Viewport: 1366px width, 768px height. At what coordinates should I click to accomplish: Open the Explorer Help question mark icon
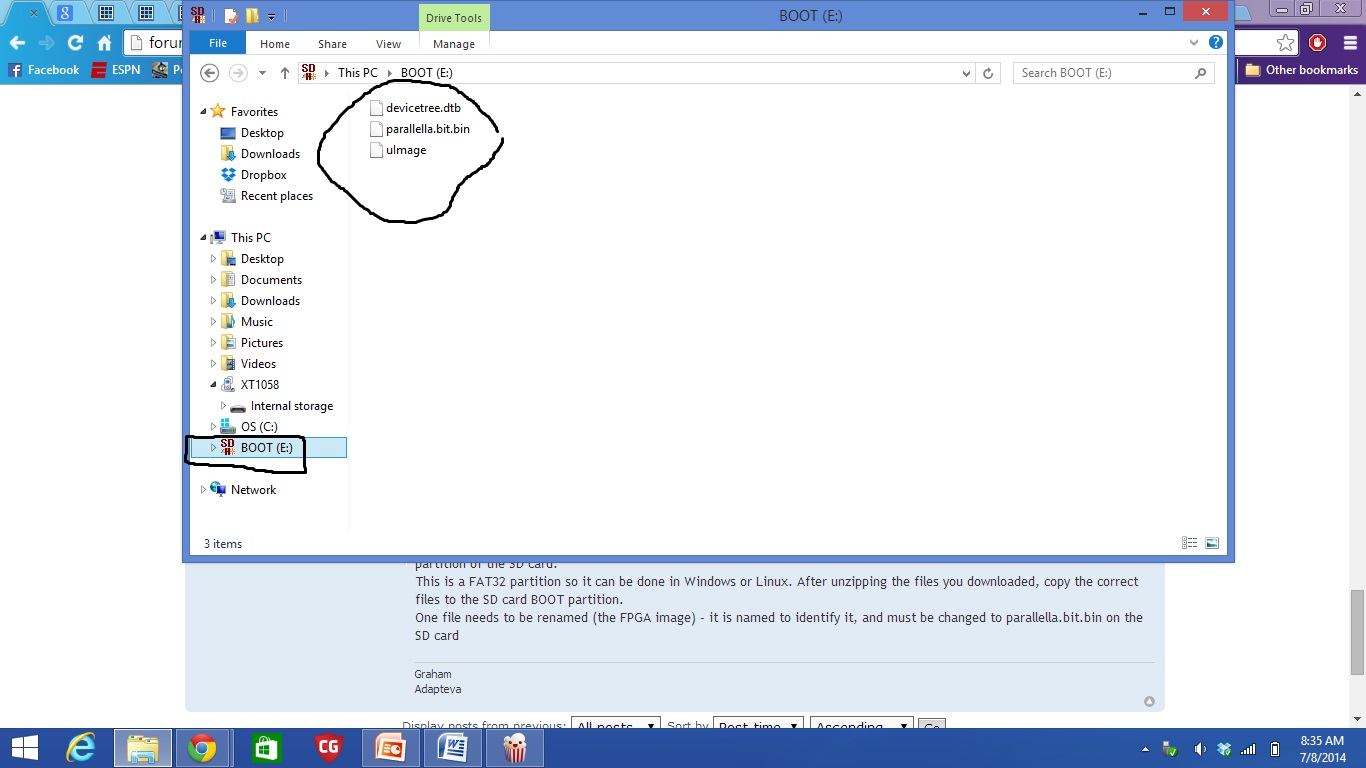pyautogui.click(x=1216, y=43)
